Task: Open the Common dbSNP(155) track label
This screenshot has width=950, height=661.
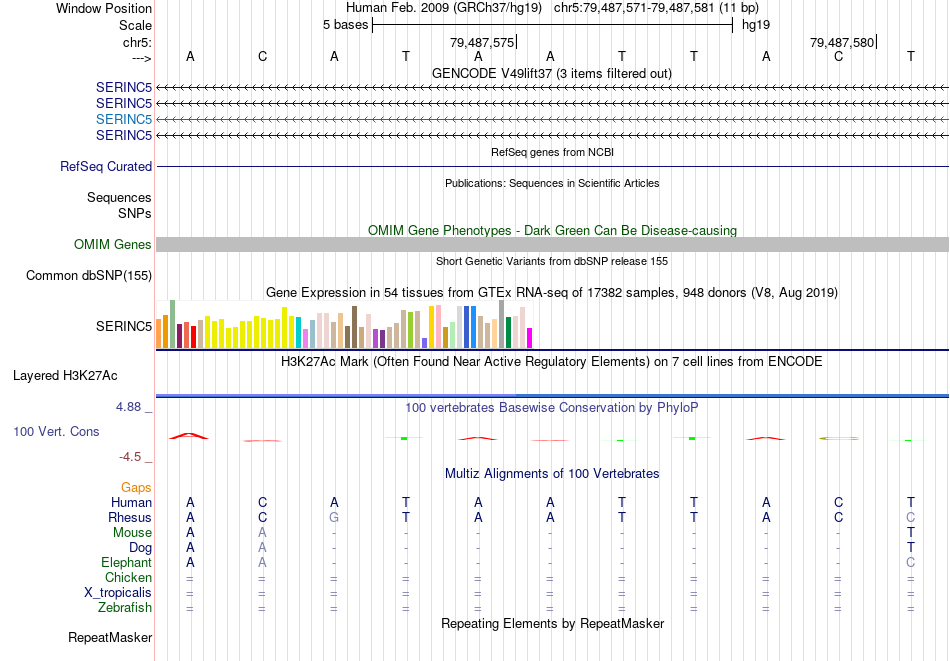Action: pyautogui.click(x=89, y=276)
